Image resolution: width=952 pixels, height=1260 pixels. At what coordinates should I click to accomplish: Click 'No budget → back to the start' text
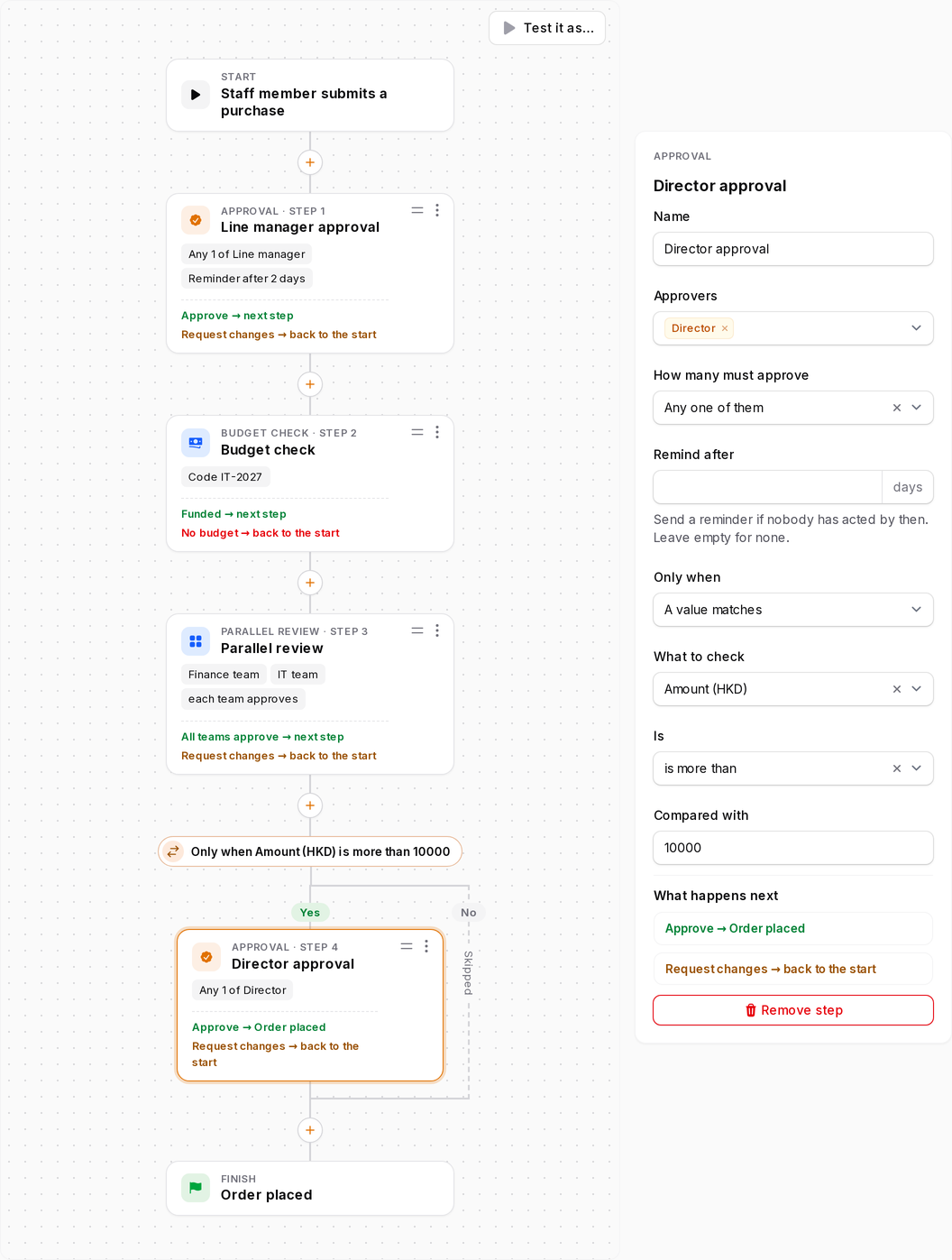click(x=261, y=533)
